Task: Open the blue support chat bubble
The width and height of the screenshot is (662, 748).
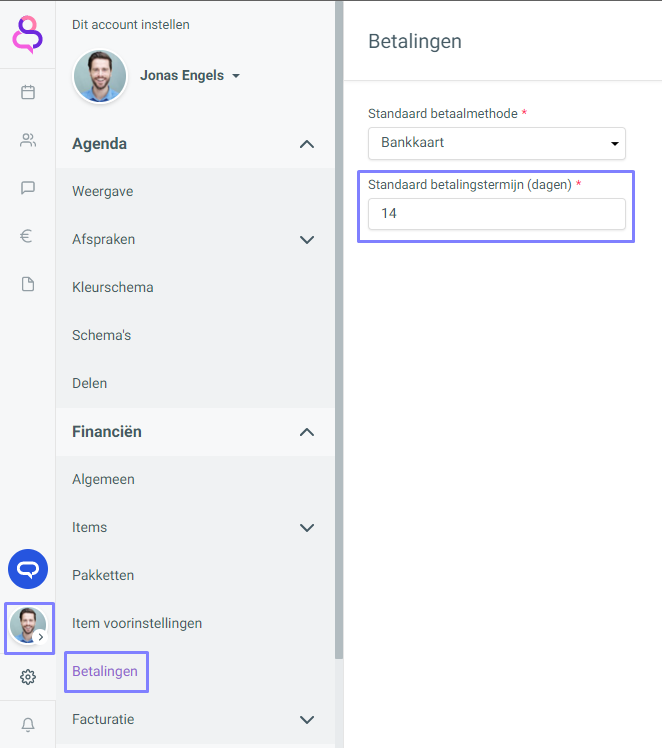Action: pos(28,569)
